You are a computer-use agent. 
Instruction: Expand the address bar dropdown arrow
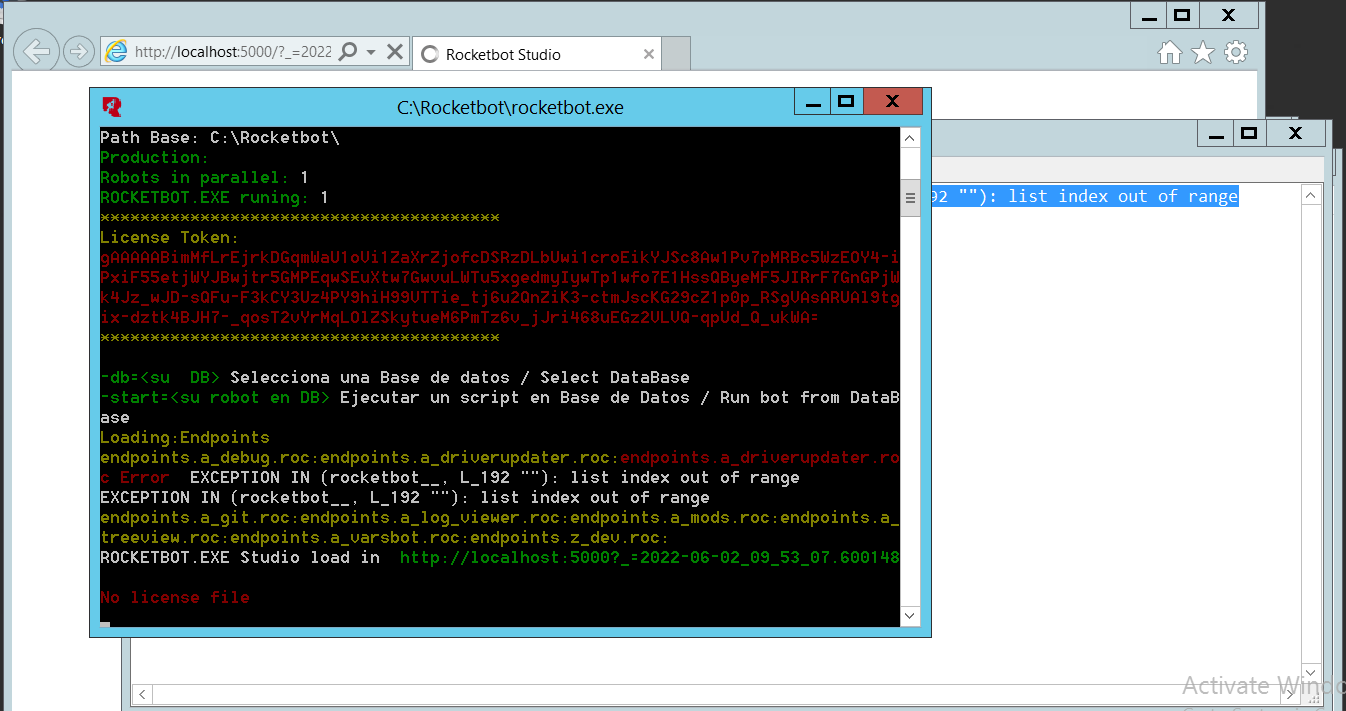click(371, 52)
